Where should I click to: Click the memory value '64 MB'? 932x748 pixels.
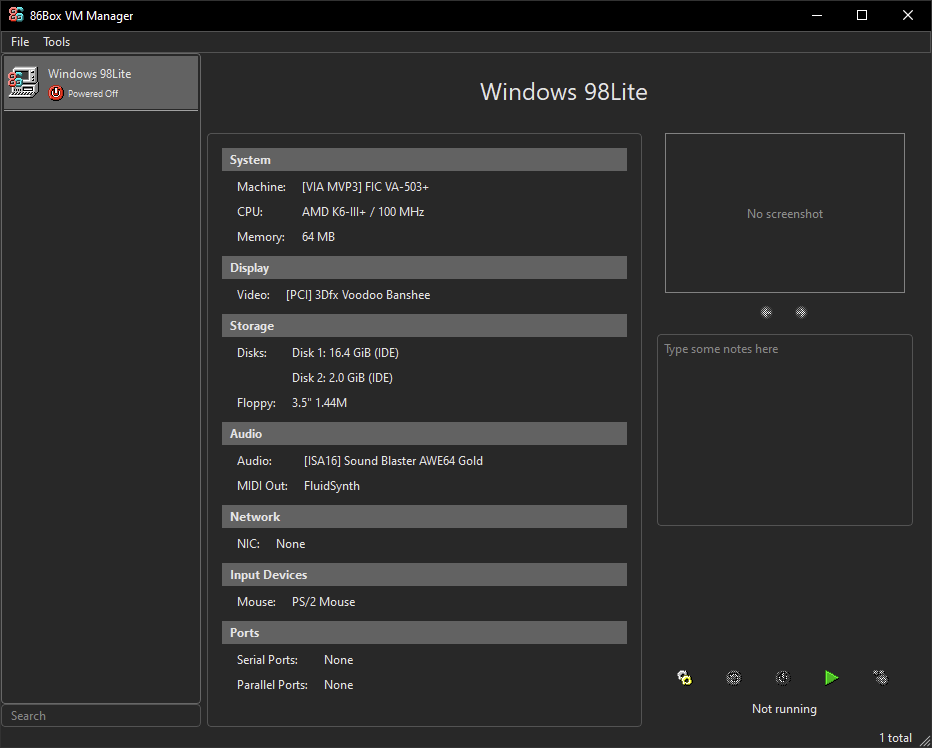tap(318, 237)
